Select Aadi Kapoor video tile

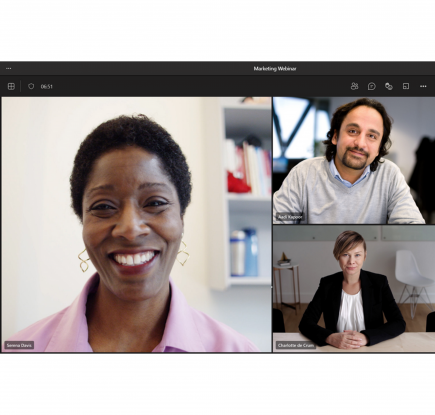click(x=354, y=160)
